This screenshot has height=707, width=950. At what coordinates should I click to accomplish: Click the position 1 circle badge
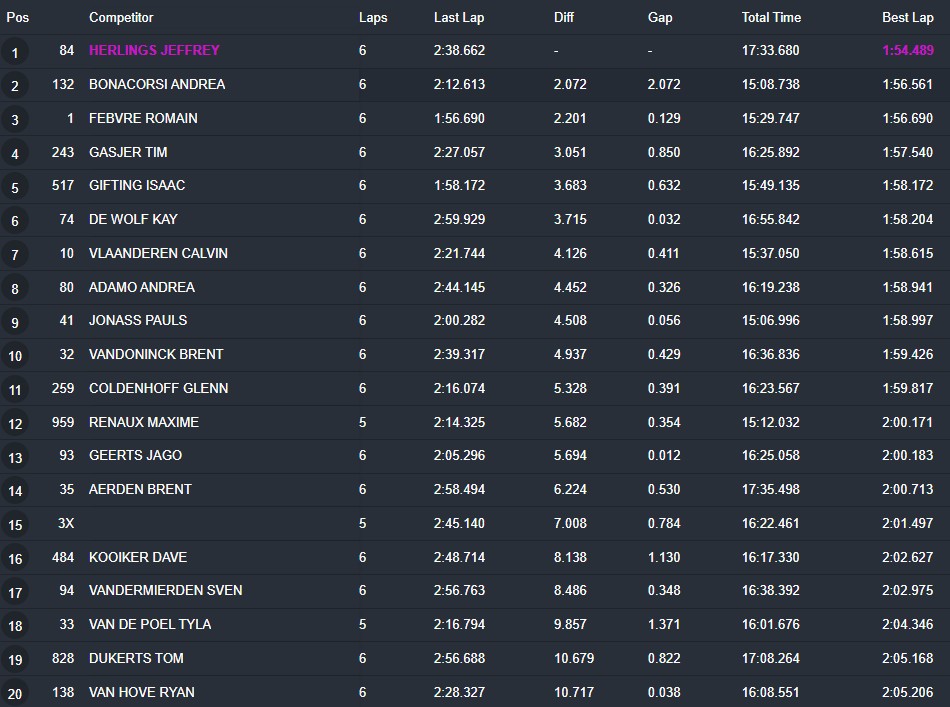pos(15,52)
